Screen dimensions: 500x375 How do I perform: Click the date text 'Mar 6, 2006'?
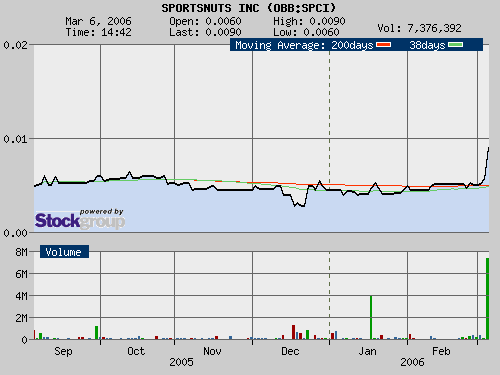click(x=98, y=21)
